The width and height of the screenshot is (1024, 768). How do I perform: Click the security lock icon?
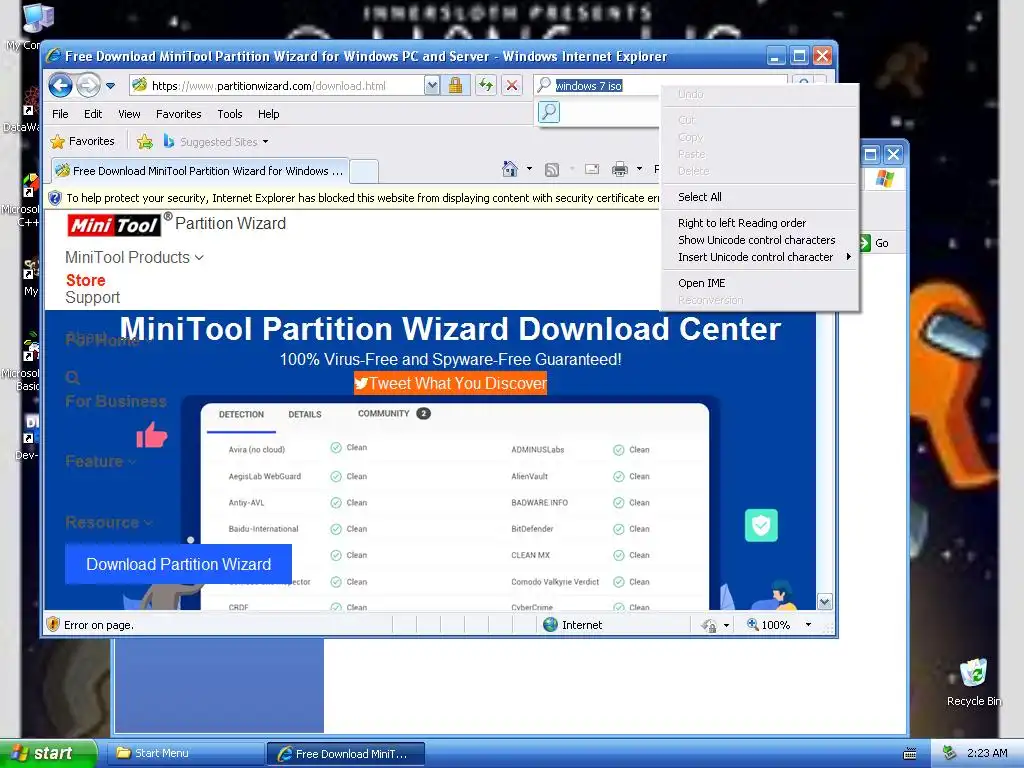tap(455, 85)
